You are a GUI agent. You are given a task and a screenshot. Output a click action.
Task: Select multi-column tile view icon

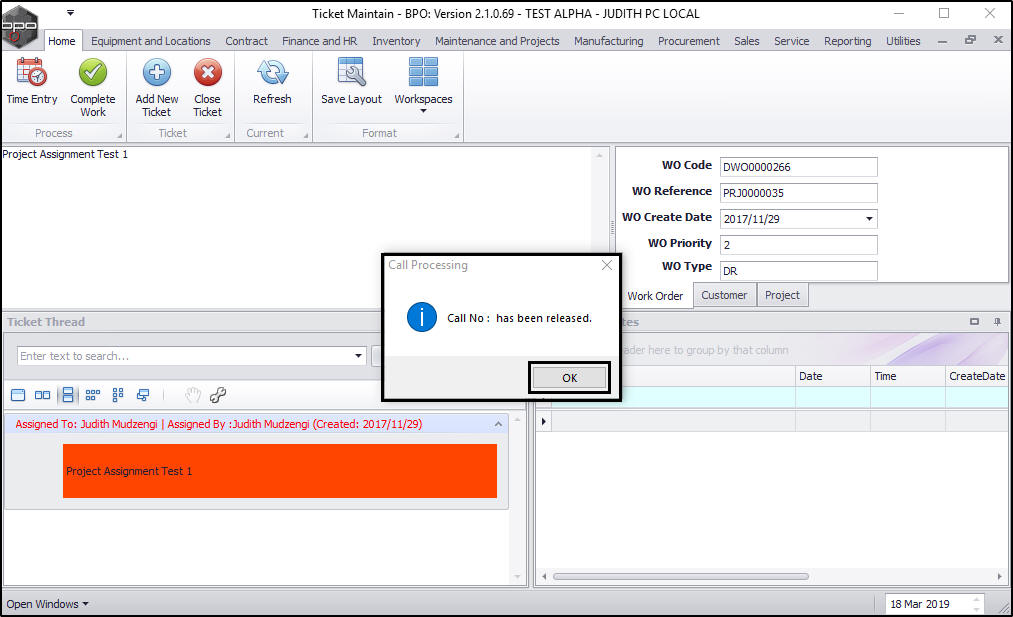[x=118, y=395]
